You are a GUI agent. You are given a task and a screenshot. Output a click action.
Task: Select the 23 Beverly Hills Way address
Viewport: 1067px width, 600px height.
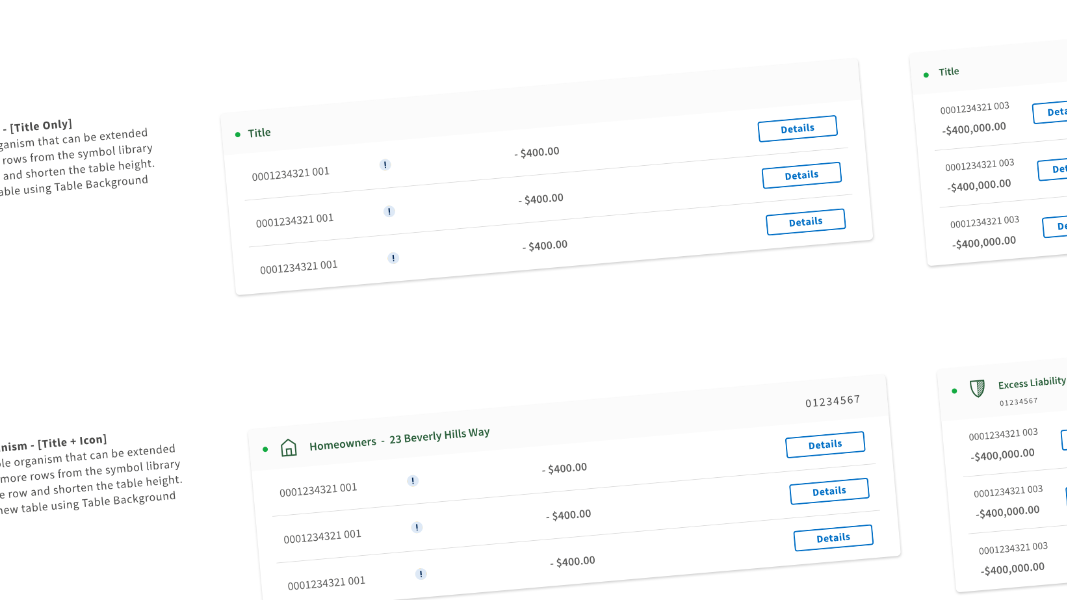point(439,436)
